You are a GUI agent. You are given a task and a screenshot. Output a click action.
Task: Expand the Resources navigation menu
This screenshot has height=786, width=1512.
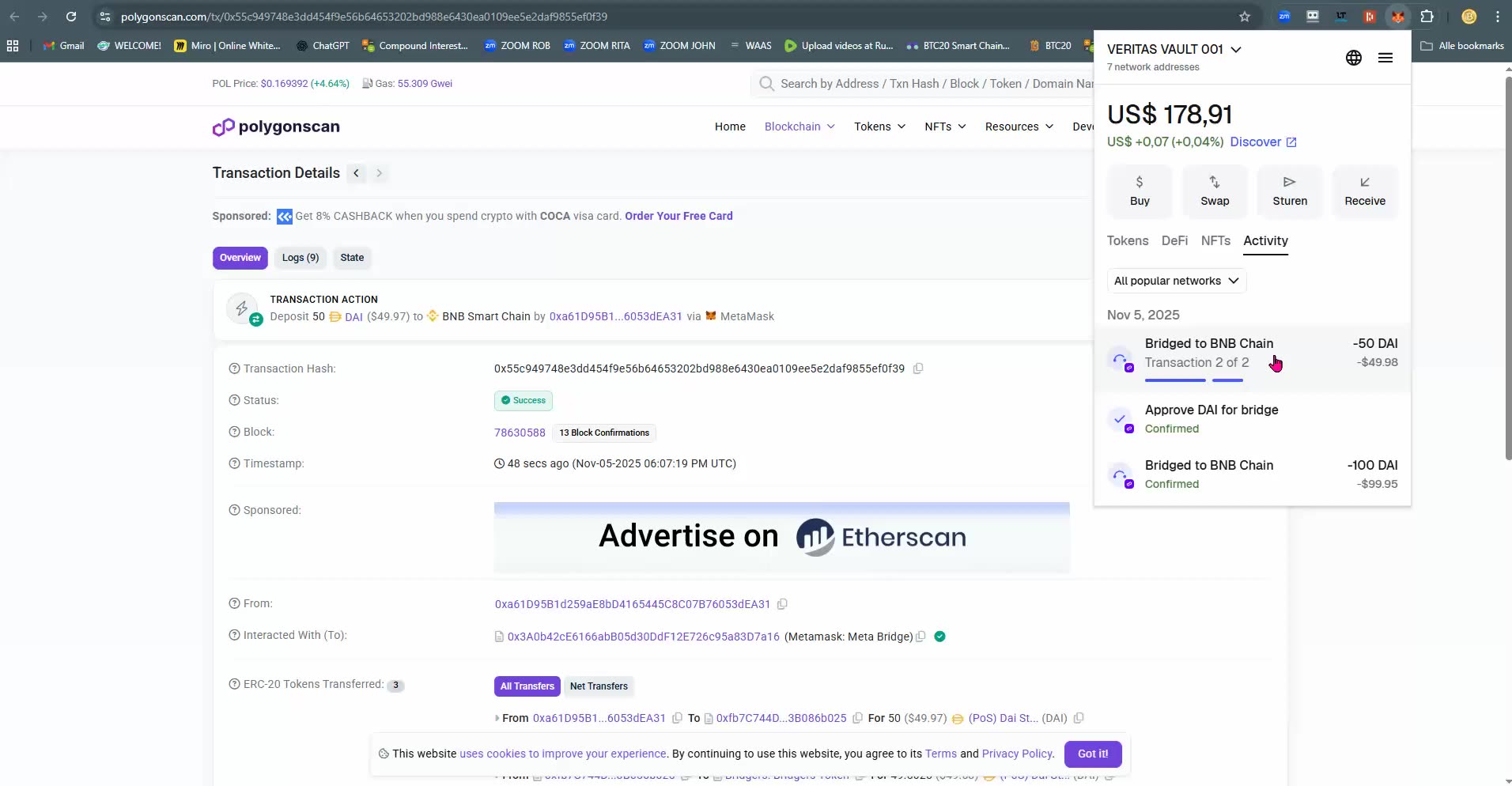click(1019, 127)
